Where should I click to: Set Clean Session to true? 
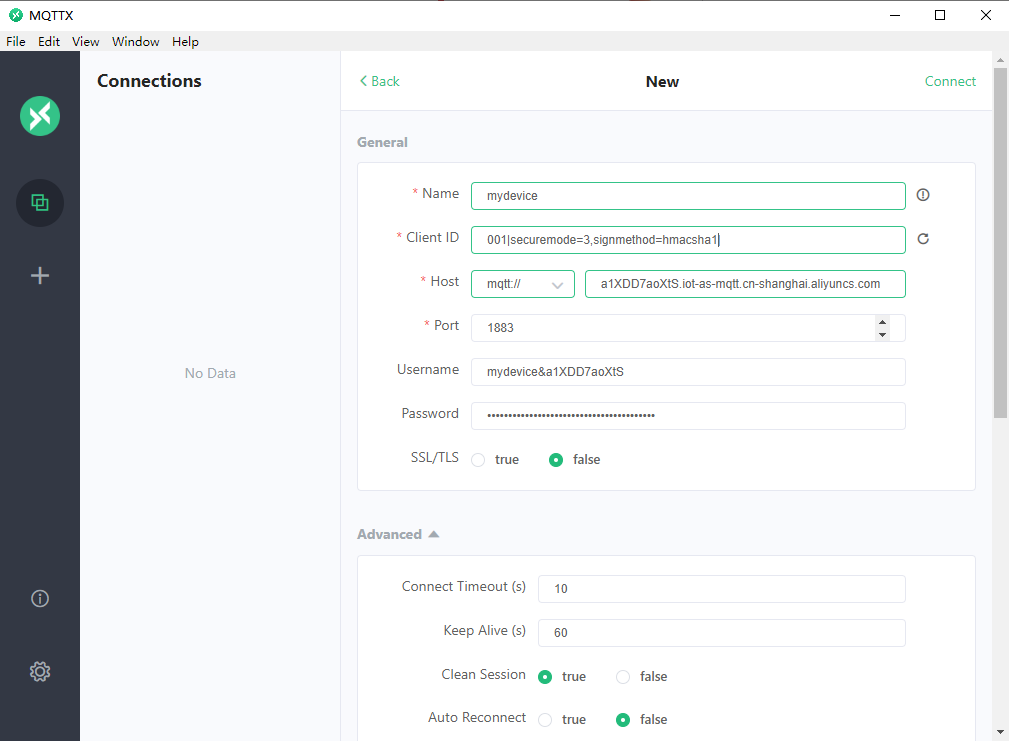545,677
